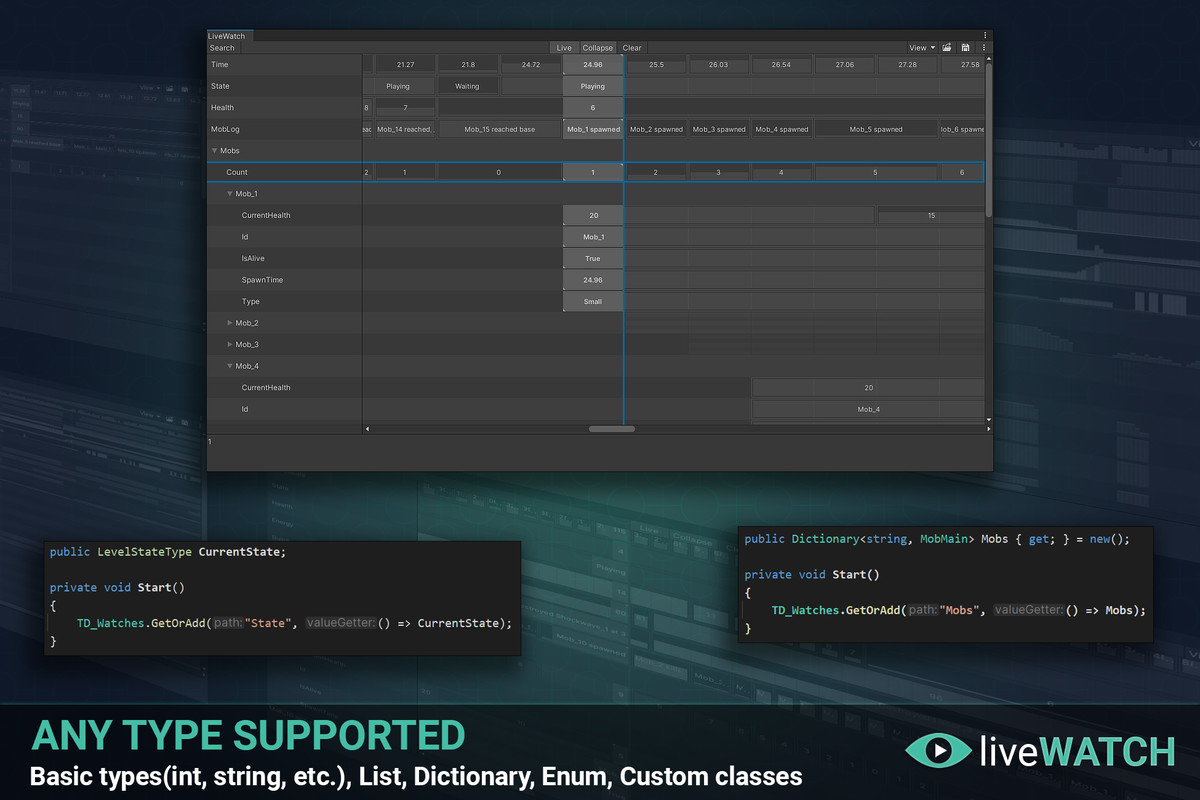Click the CurrentHealth 15 cell of Mob_1
Screen dimensions: 1200x800
pyautogui.click(x=931, y=215)
